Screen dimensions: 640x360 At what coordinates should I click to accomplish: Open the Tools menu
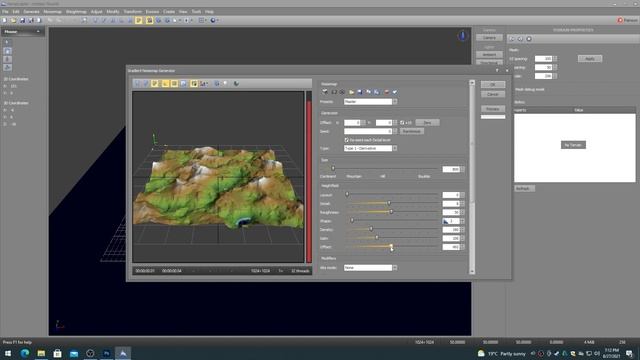tap(196, 12)
